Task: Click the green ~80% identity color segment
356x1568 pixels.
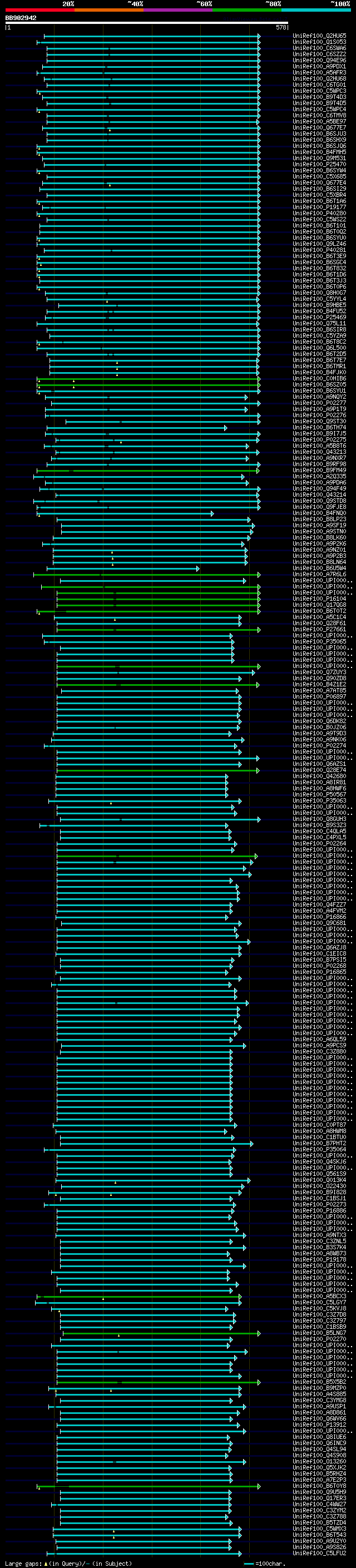Action: (x=247, y=10)
